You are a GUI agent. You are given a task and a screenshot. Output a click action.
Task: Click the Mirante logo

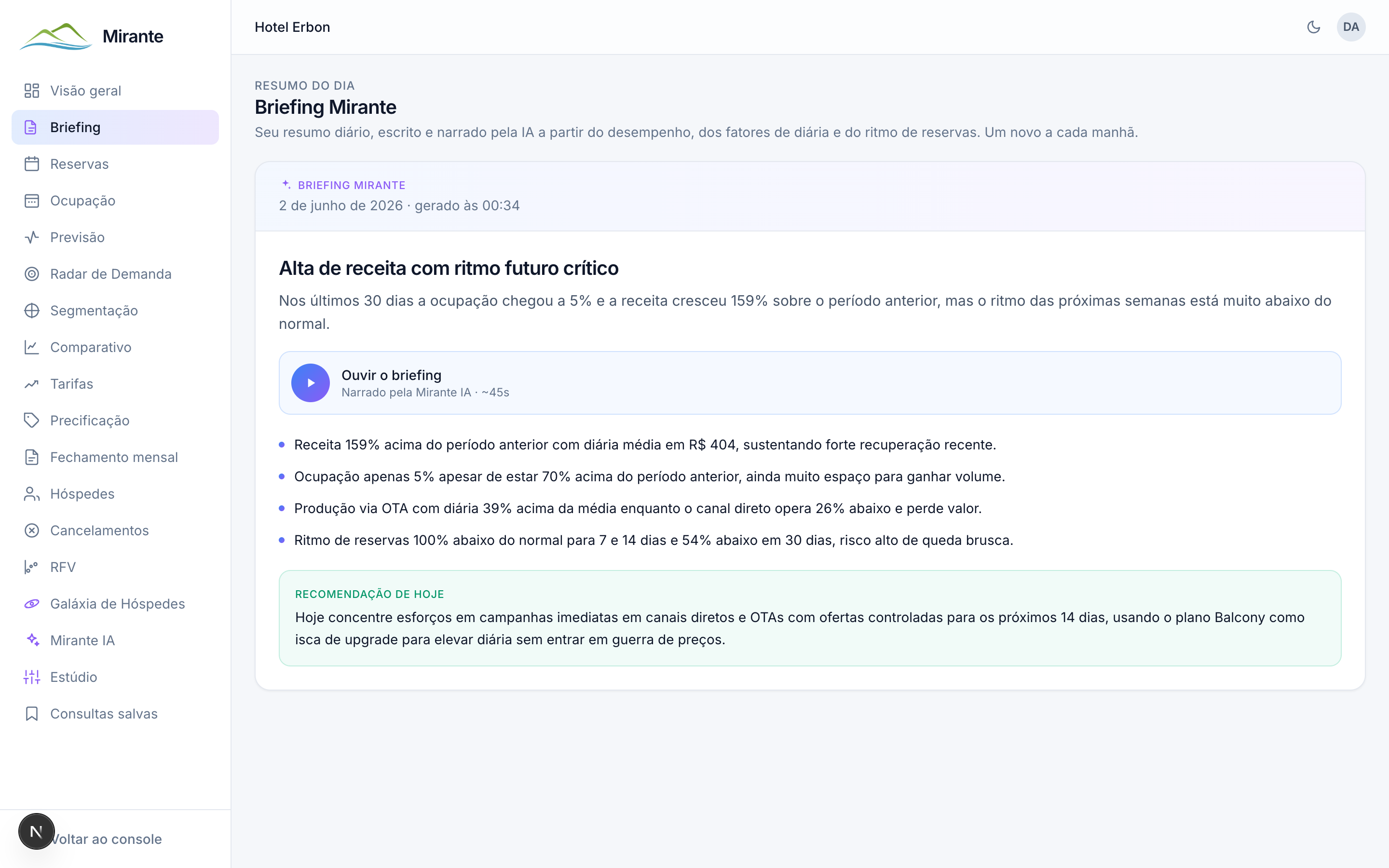pyautogui.click(x=92, y=36)
